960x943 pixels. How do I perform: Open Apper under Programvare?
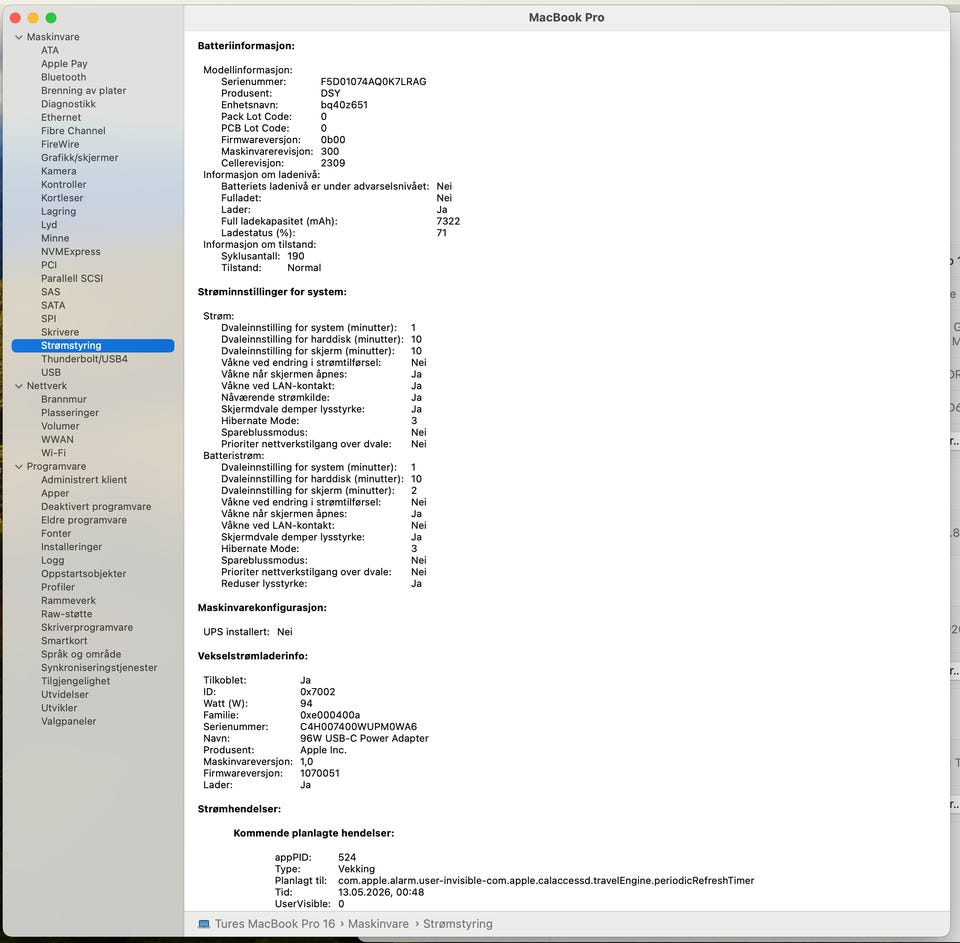(x=55, y=494)
